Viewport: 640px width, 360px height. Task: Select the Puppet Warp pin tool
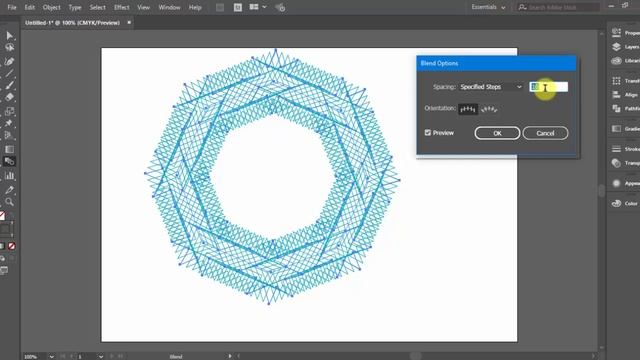pyautogui.click(x=9, y=123)
